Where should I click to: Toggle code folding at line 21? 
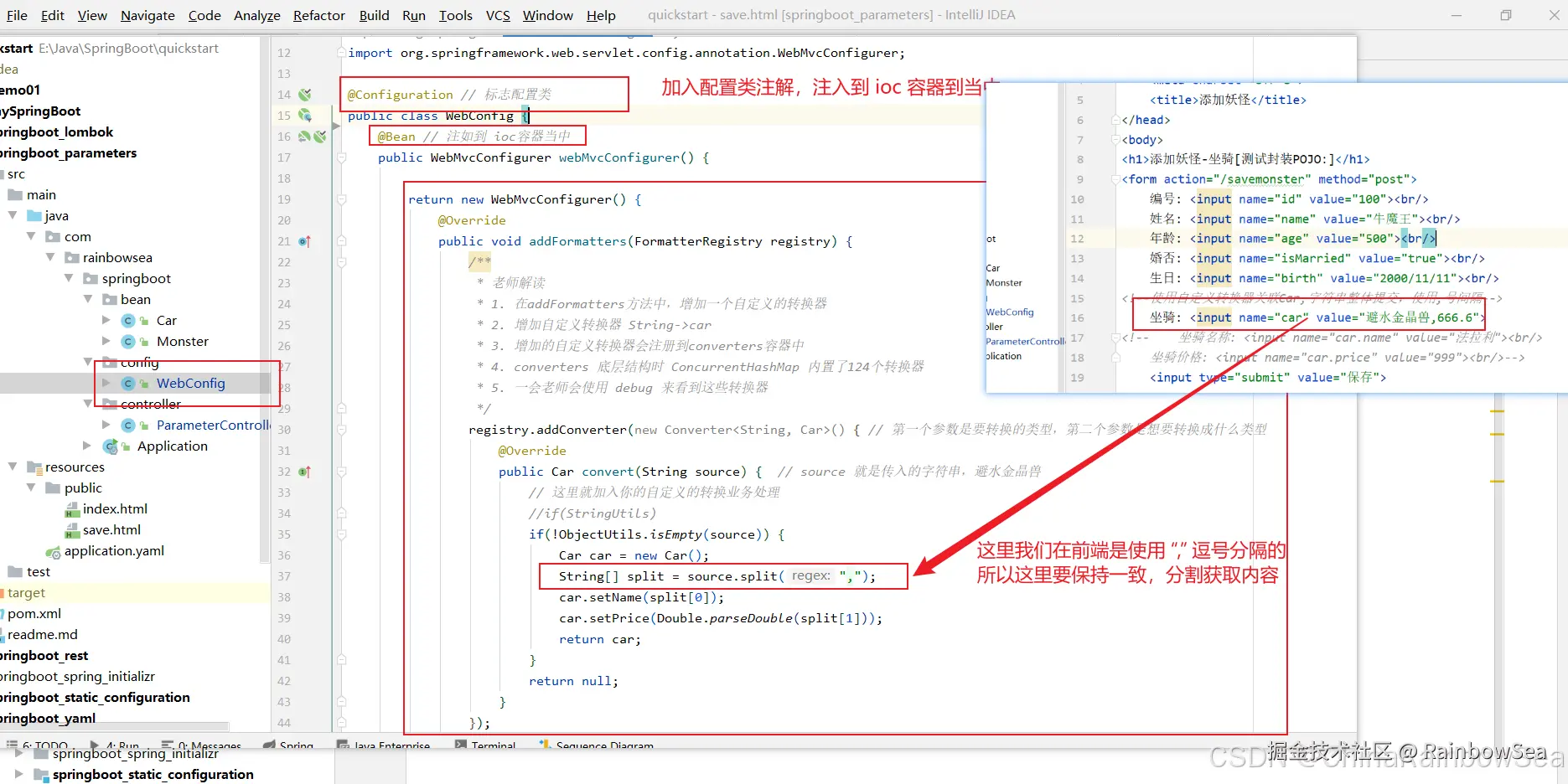[x=342, y=241]
